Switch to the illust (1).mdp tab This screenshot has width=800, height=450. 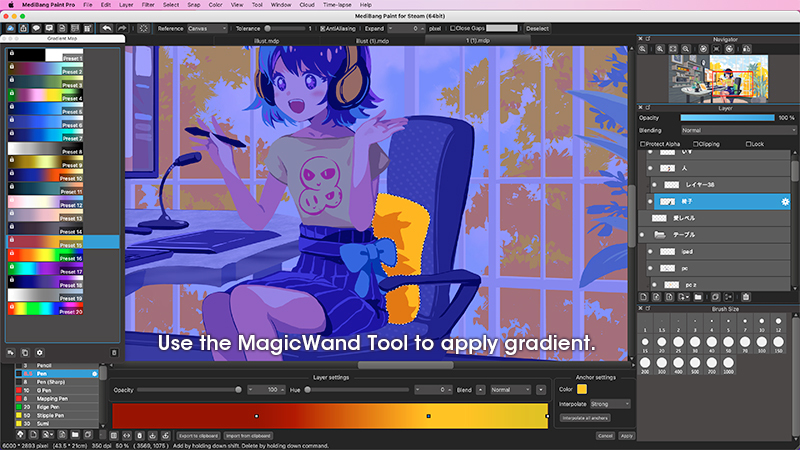(372, 41)
